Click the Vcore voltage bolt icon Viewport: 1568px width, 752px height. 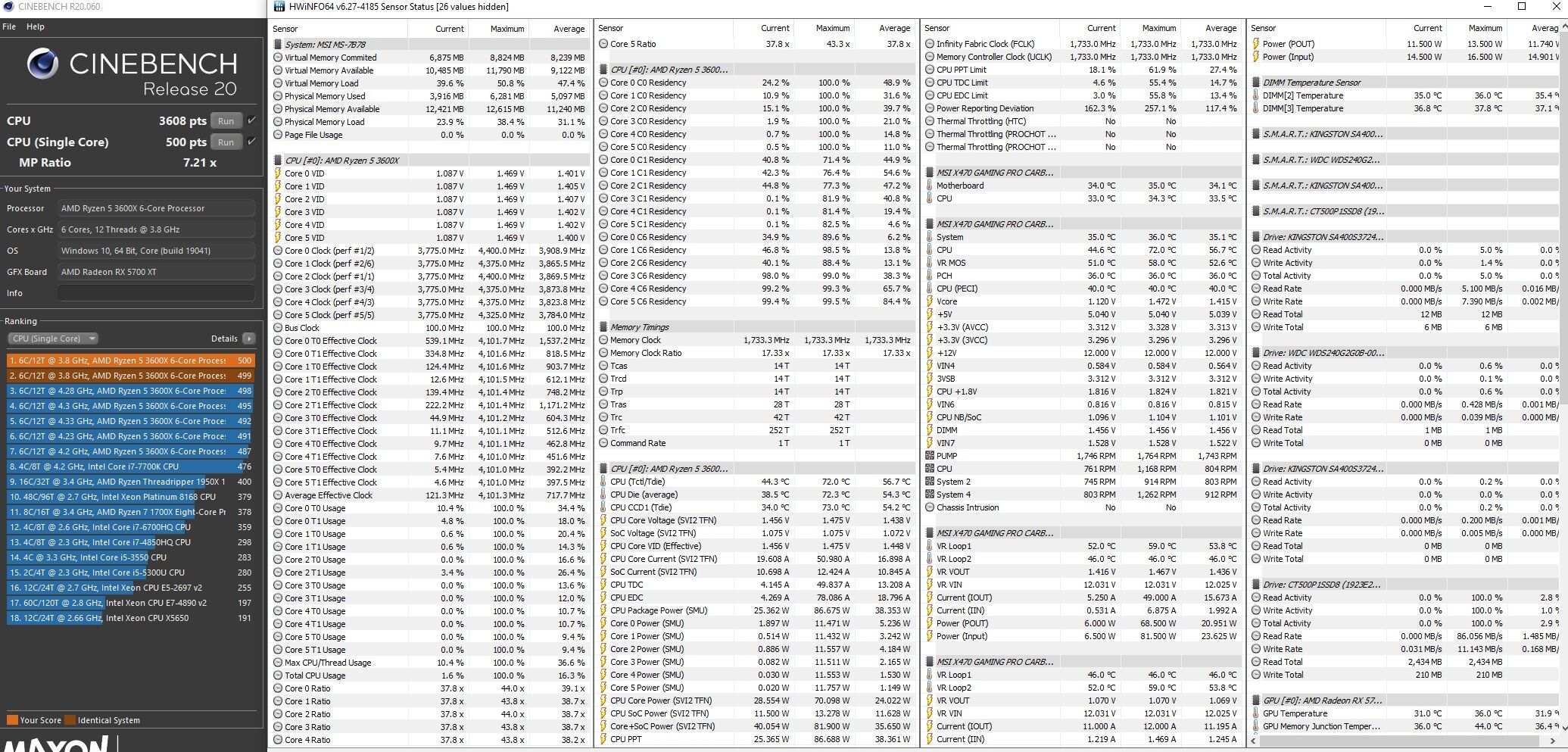[930, 301]
